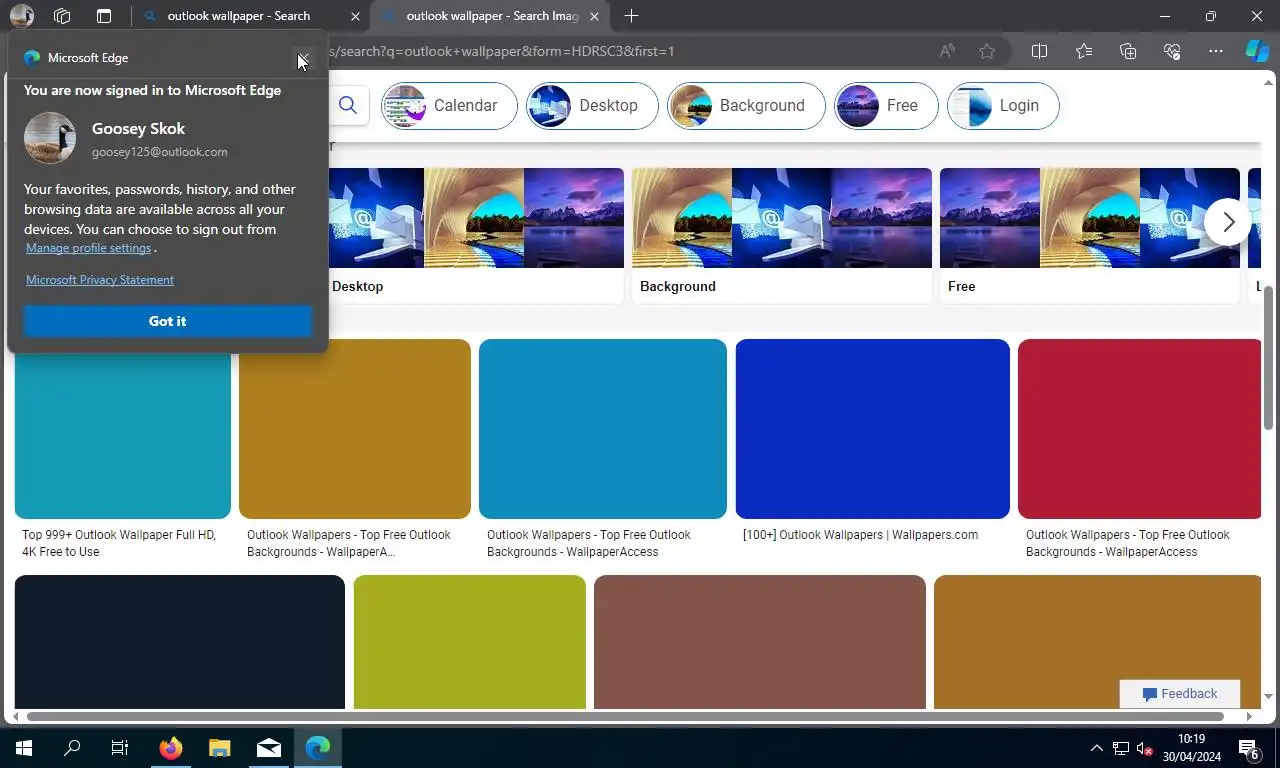Open the notification center icon
The width and height of the screenshot is (1280, 768).
pyautogui.click(x=1249, y=748)
